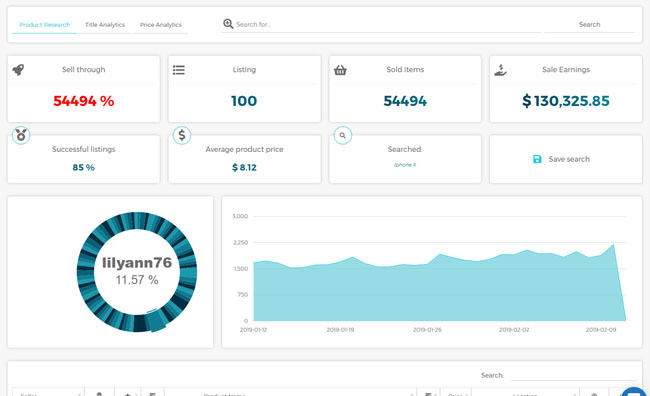650x396 pixels.
Task: Click the 'lilyann76' label inside donut
Action: point(137,262)
